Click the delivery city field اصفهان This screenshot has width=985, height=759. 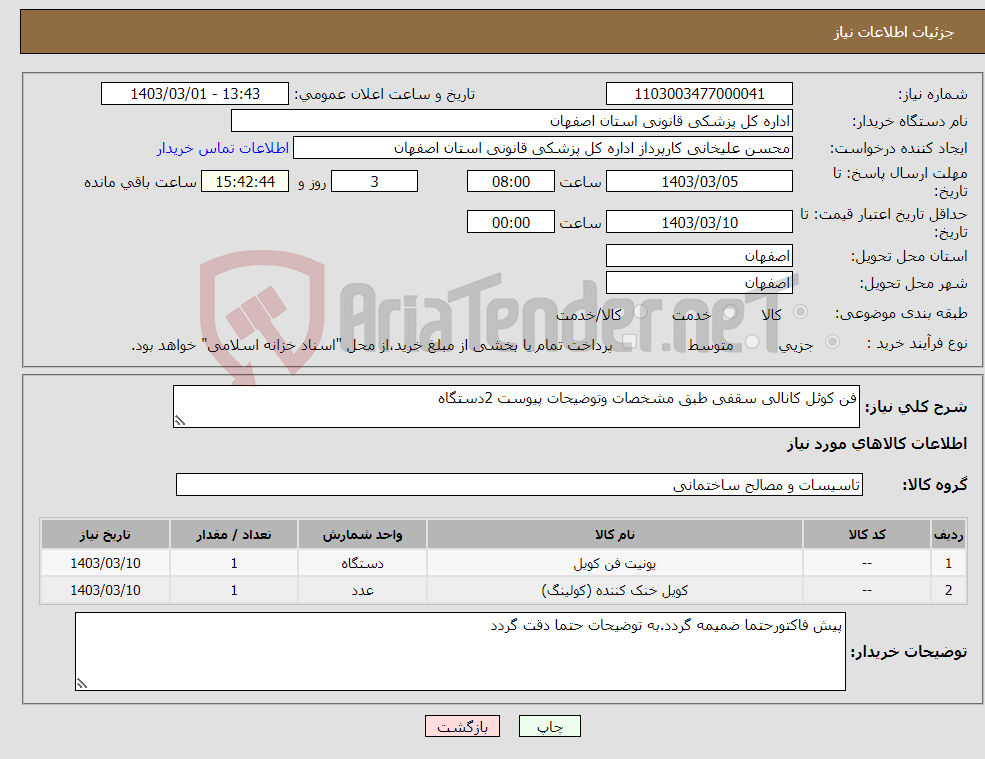[x=699, y=283]
